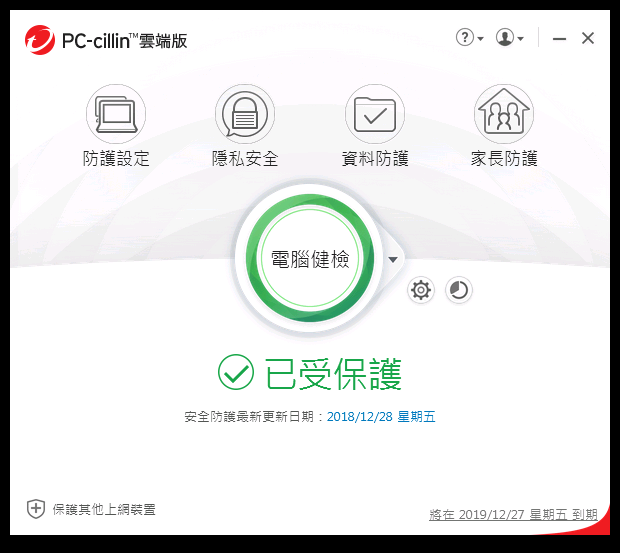Viewport: 620px width, 553px height.
Task: Expand the account user menu
Action: (x=509, y=38)
